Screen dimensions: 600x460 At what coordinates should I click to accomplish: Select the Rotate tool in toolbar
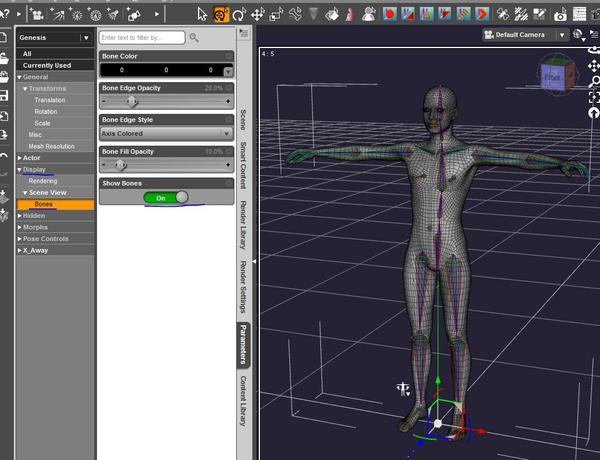[239, 15]
